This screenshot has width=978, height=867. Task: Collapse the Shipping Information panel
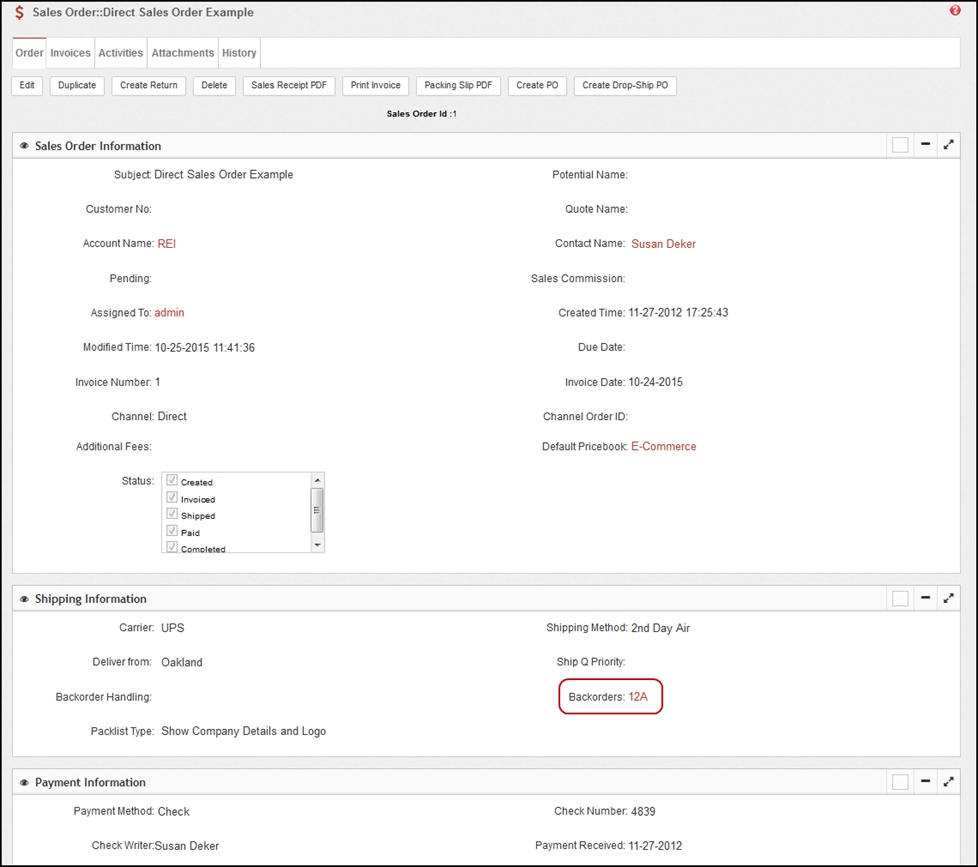(926, 598)
